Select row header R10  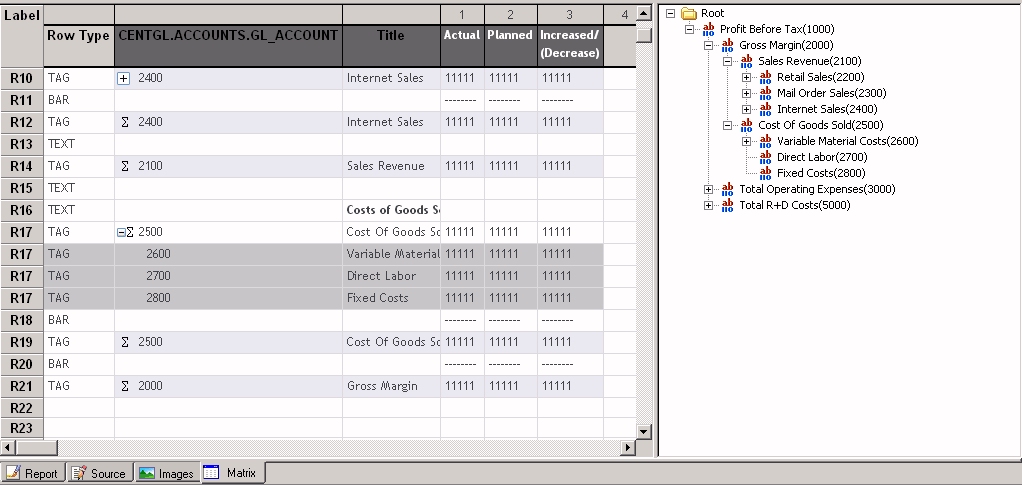click(x=22, y=78)
